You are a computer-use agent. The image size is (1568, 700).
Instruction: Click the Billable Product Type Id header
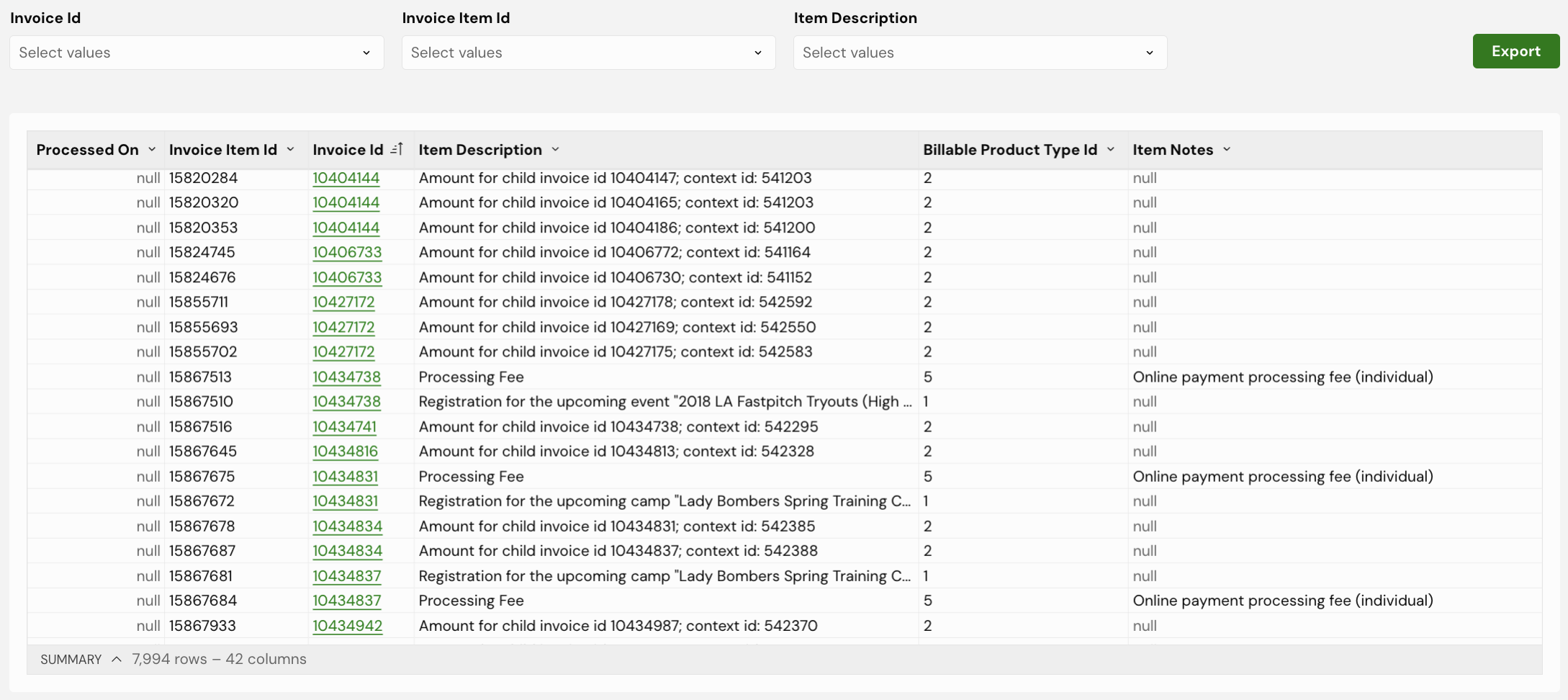point(1010,150)
